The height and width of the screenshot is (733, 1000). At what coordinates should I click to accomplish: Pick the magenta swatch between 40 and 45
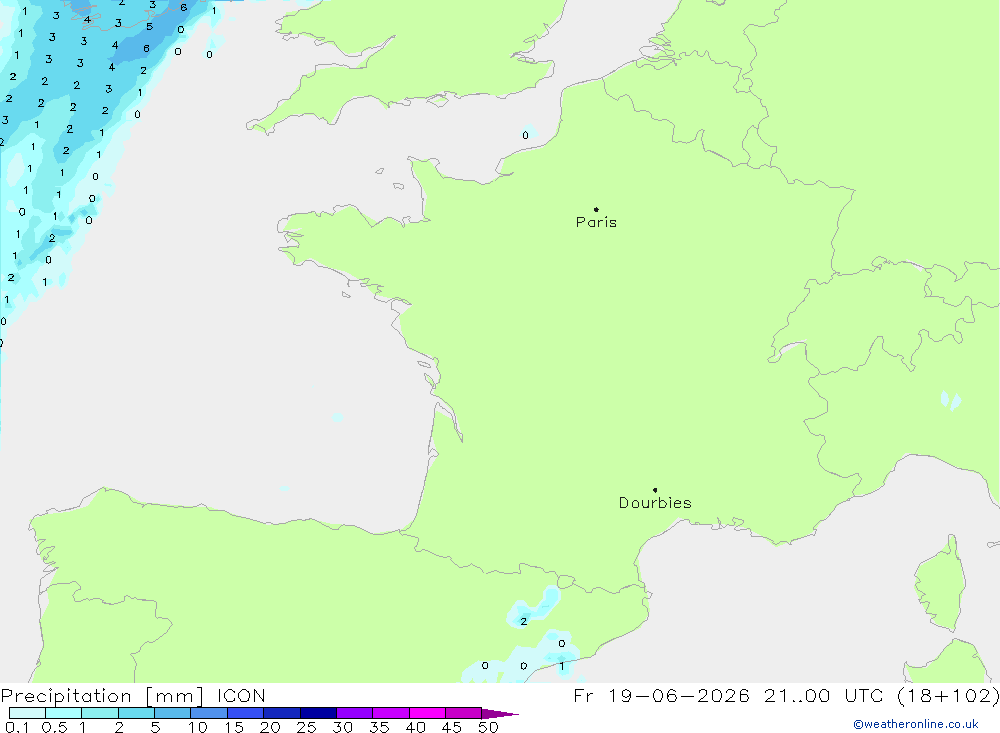pyautogui.click(x=427, y=713)
